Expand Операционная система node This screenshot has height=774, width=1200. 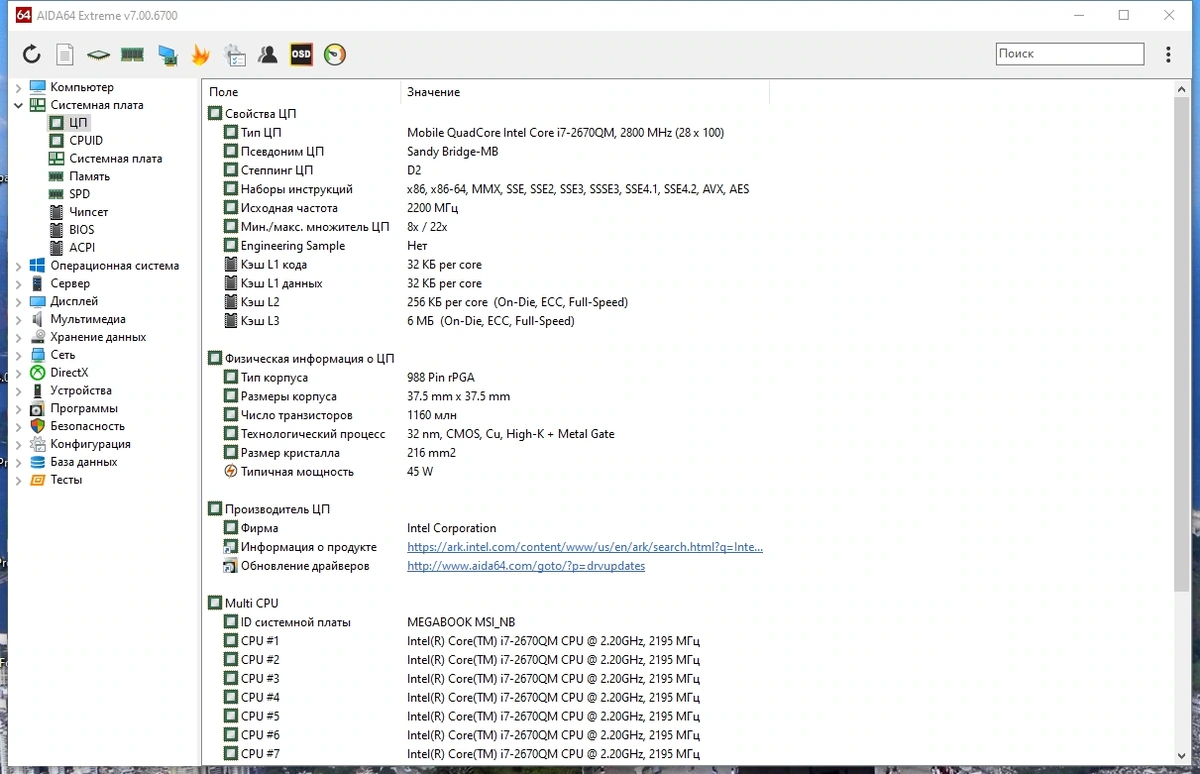click(x=19, y=266)
